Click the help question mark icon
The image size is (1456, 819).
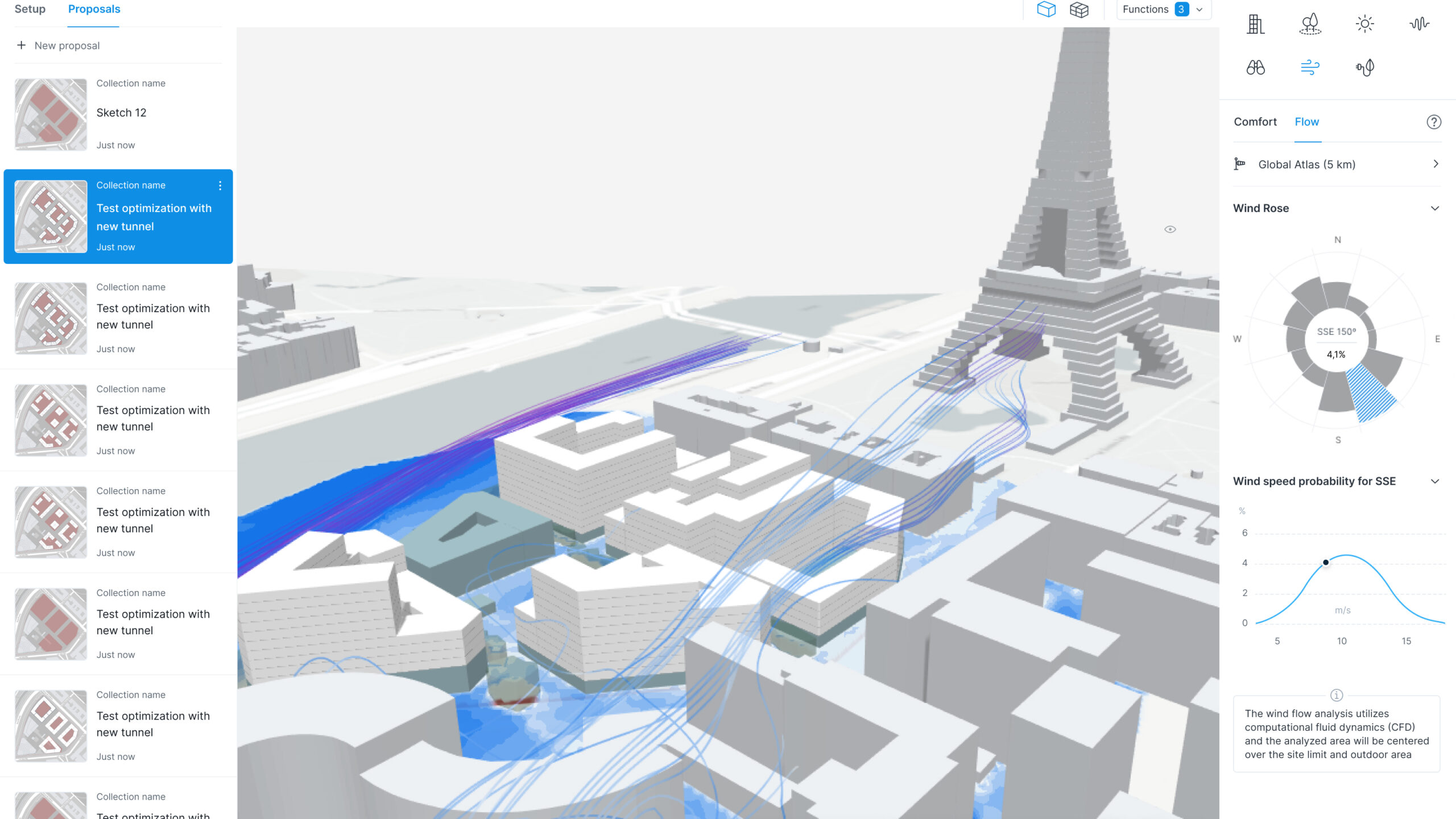click(x=1434, y=122)
